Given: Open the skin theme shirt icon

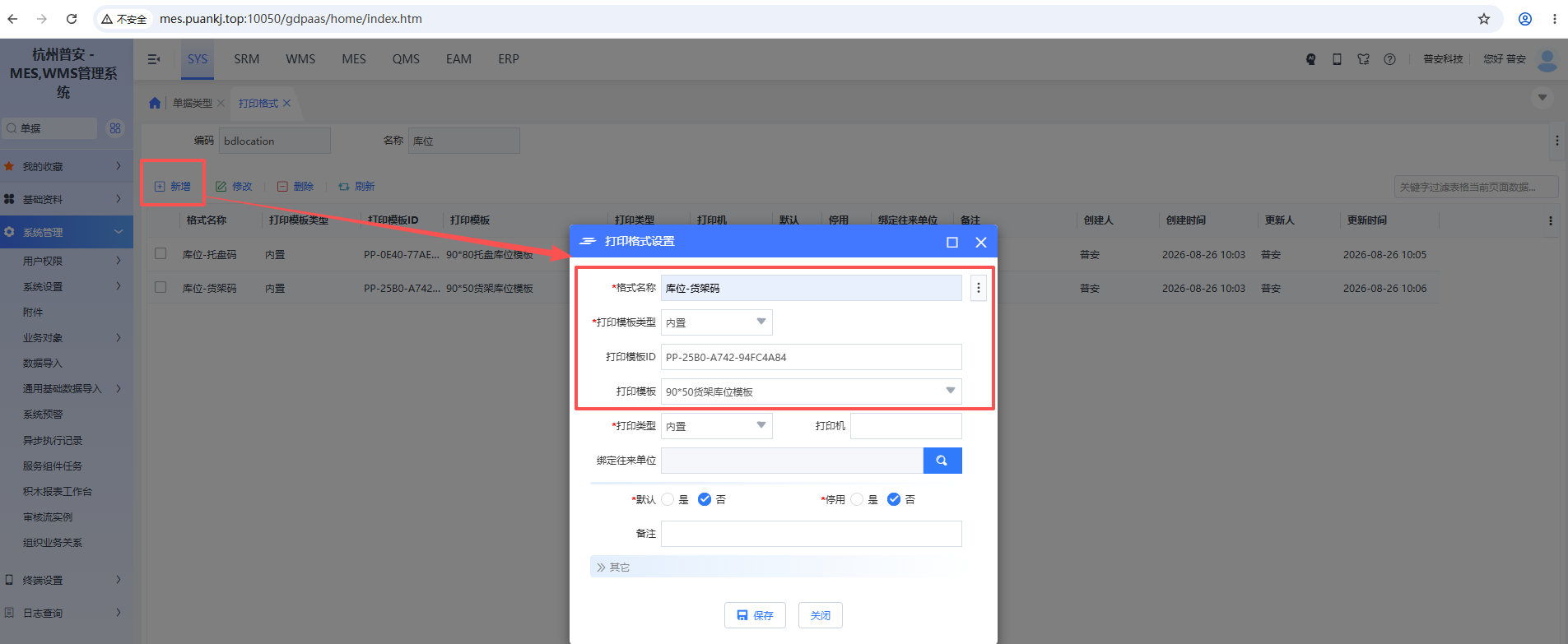Looking at the screenshot, I should pos(1364,59).
